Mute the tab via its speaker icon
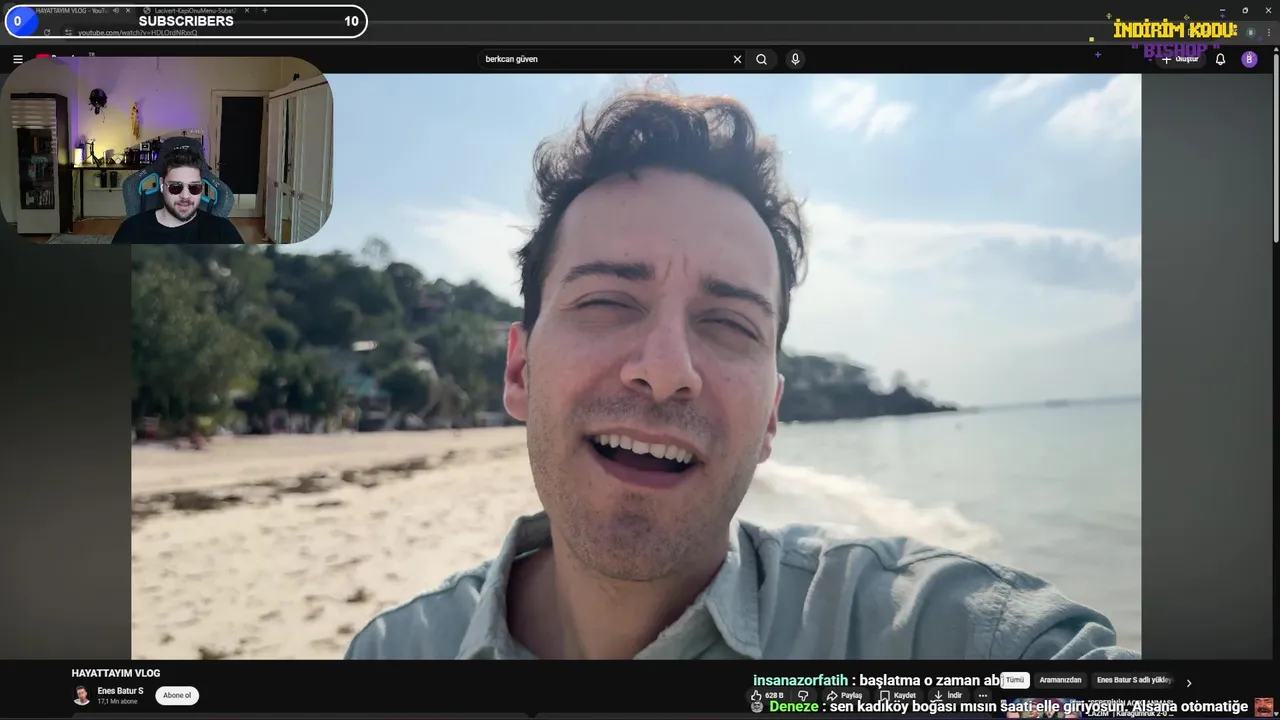 pos(116,10)
